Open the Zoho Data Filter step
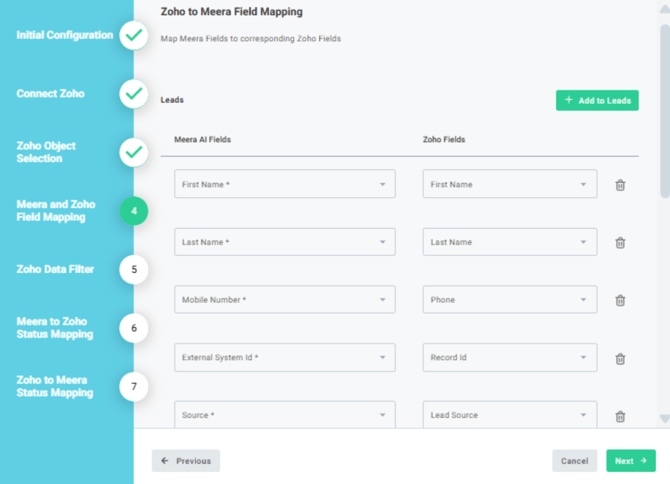Image resolution: width=670 pixels, height=484 pixels. pos(55,269)
